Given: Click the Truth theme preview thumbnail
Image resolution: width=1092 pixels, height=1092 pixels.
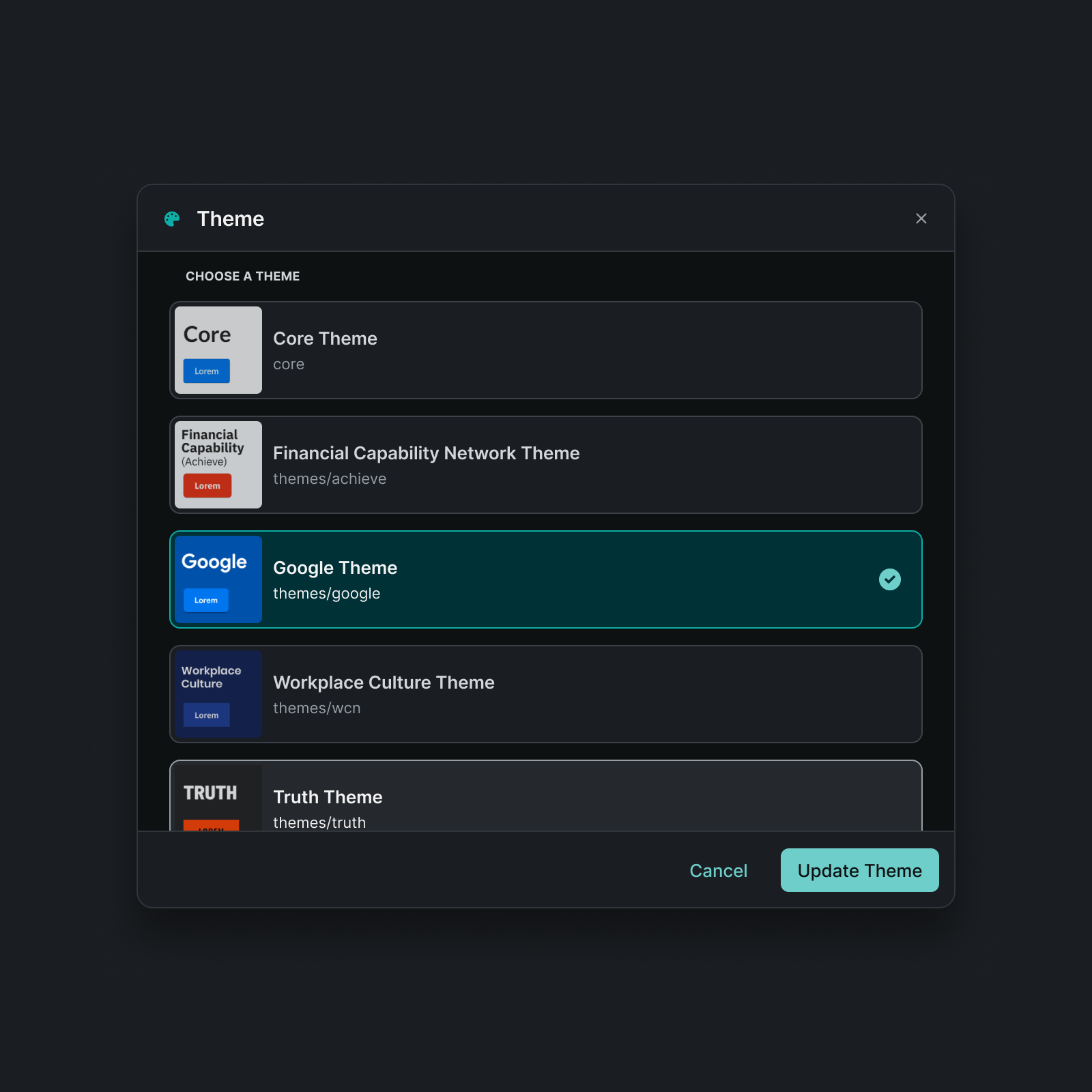Looking at the screenshot, I should pos(218,799).
